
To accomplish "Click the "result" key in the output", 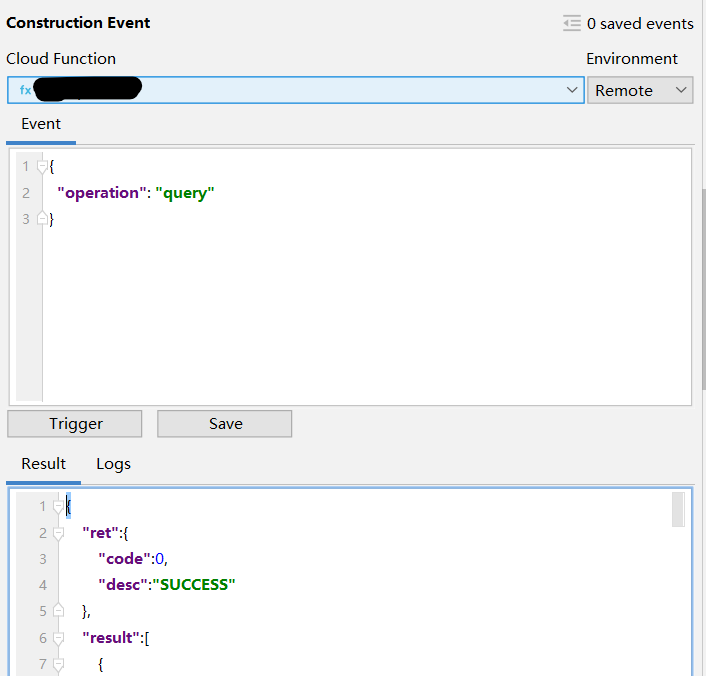I will 112,638.
